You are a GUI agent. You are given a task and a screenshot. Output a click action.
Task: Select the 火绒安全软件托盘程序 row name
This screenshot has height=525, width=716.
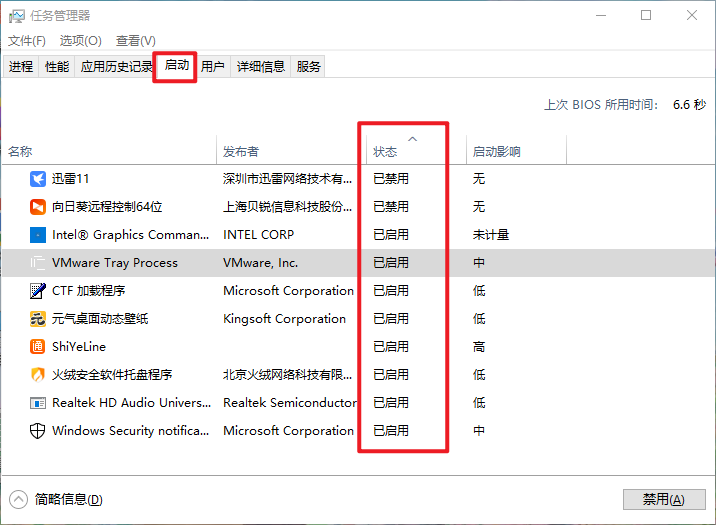coord(112,375)
